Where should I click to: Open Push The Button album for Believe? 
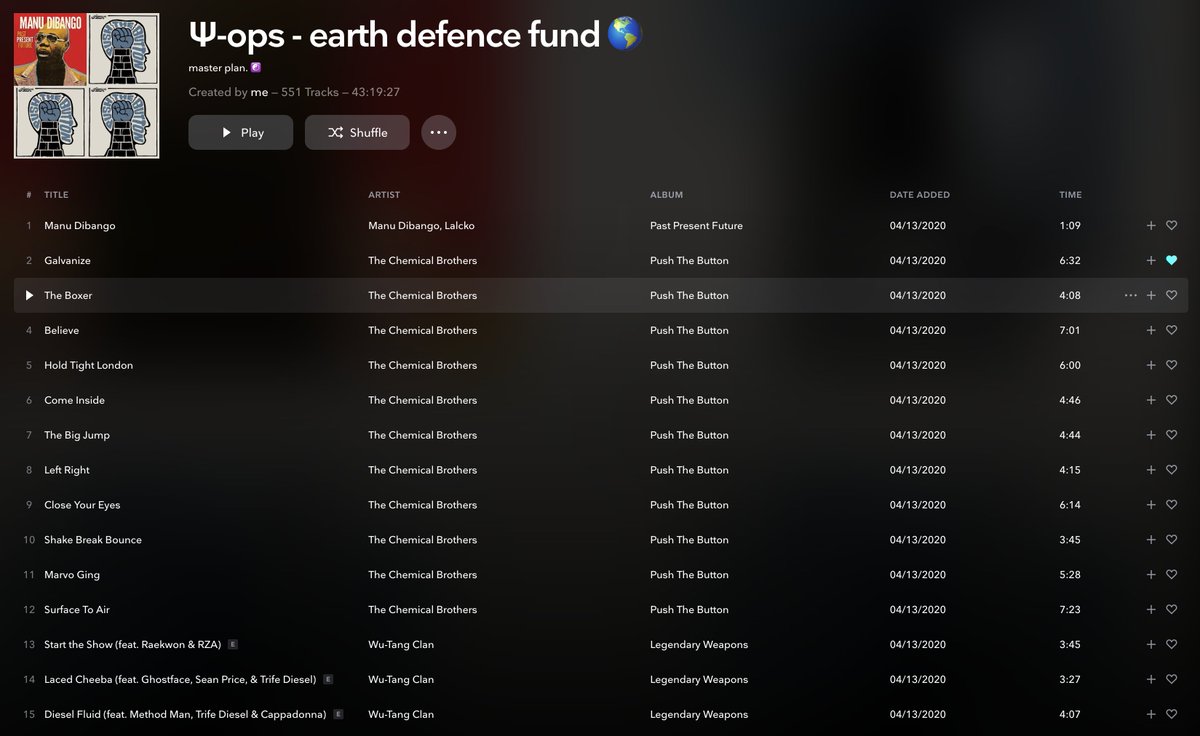point(689,331)
